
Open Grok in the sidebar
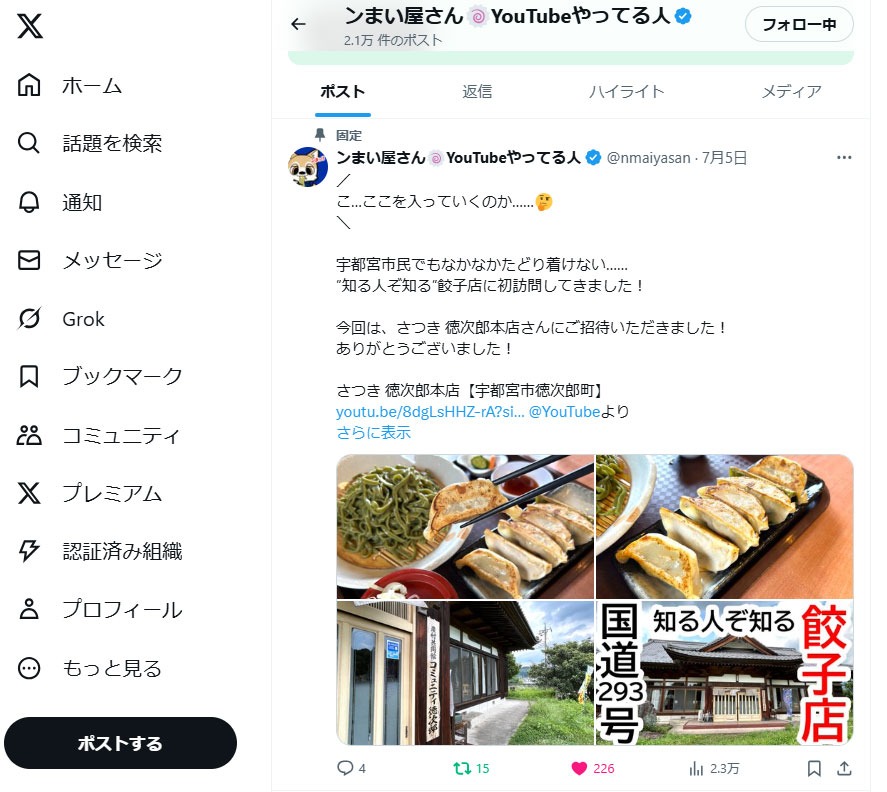coord(61,319)
